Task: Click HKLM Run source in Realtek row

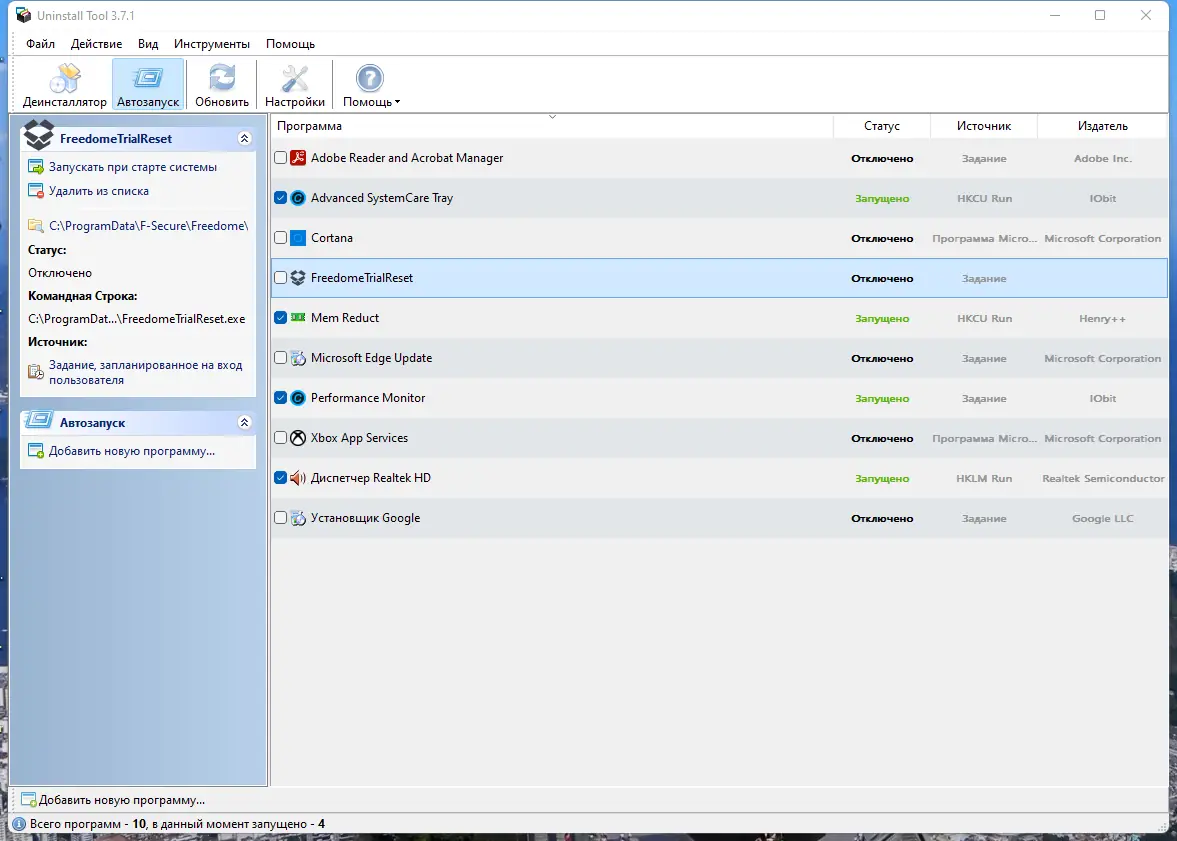Action: click(984, 478)
